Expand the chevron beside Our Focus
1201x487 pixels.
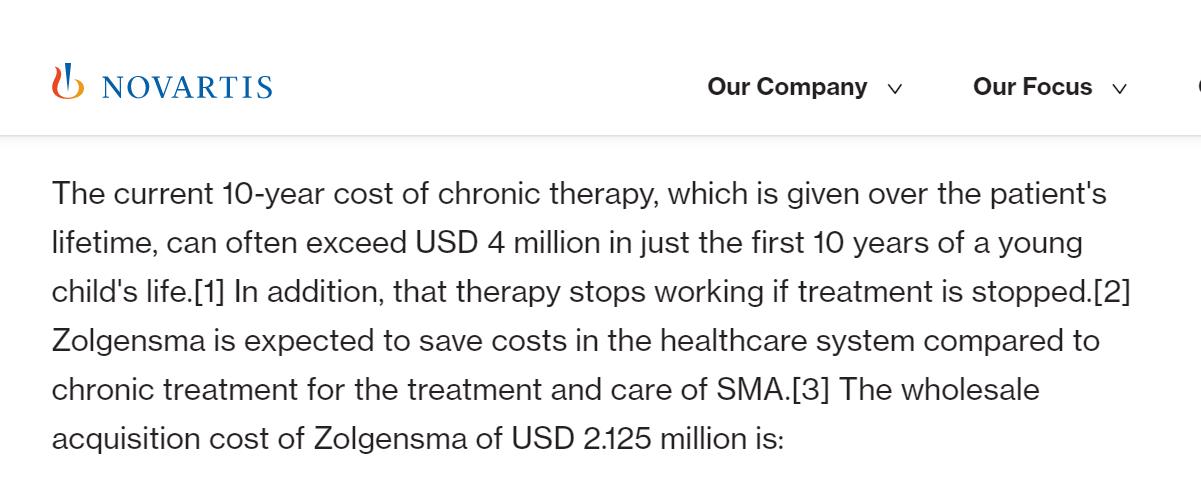point(1120,89)
